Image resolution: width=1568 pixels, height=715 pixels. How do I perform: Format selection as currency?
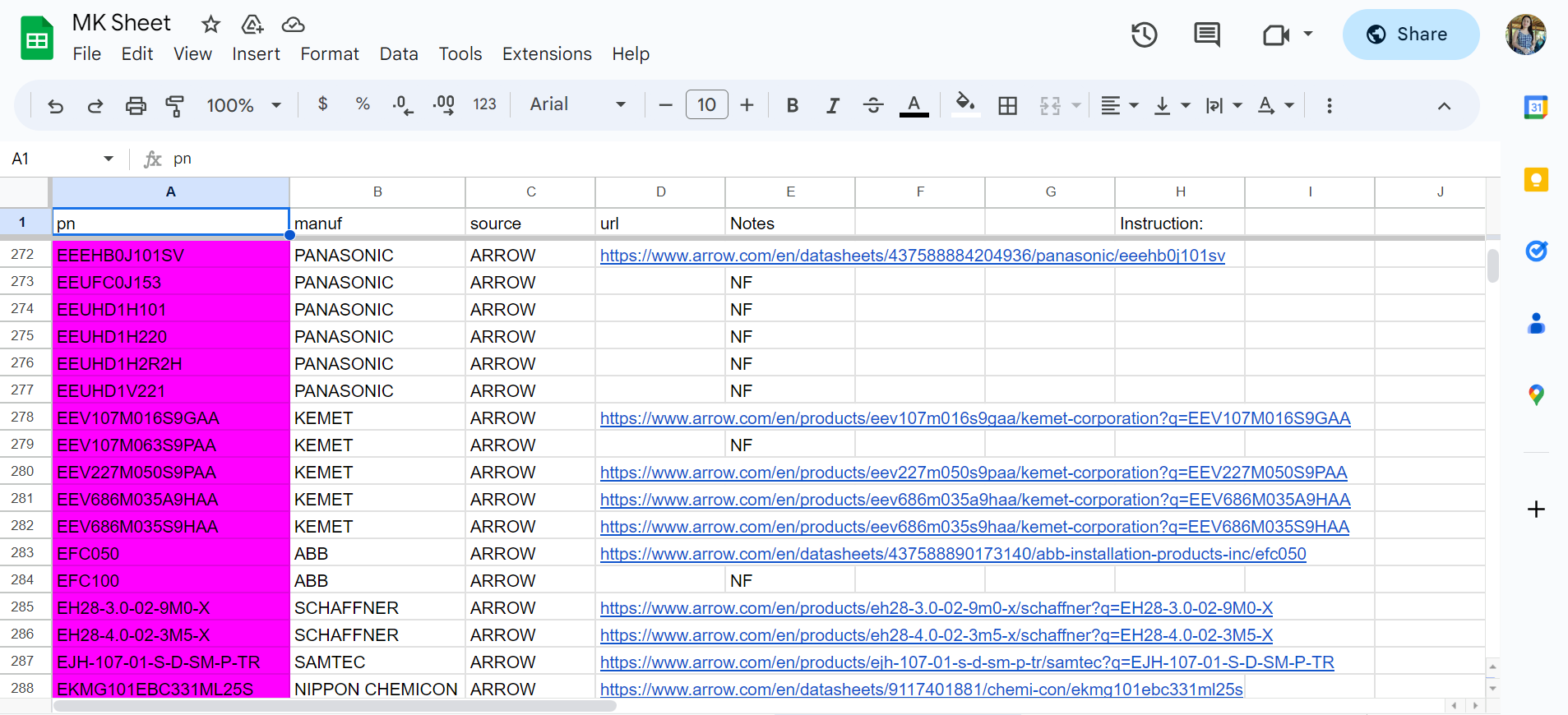[322, 104]
